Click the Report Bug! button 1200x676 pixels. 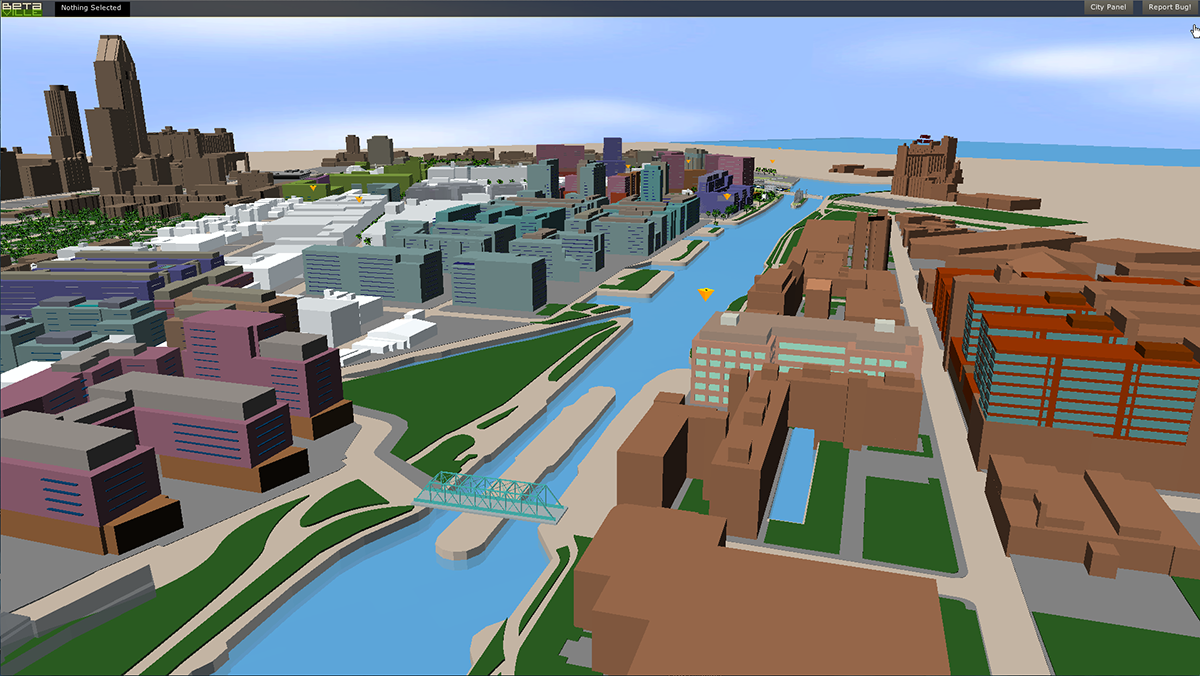[x=1168, y=8]
